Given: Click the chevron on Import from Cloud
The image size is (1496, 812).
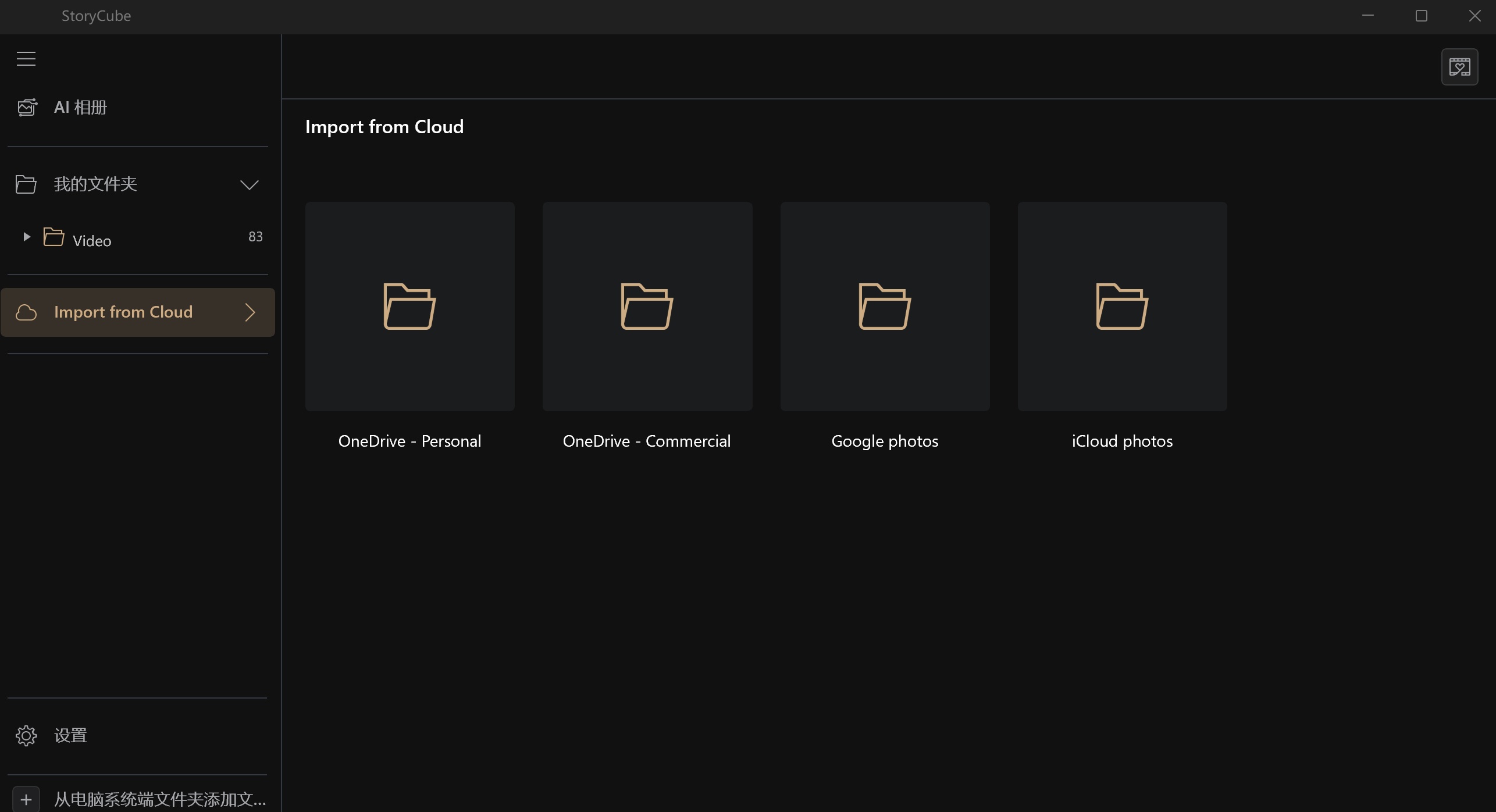Looking at the screenshot, I should (250, 312).
